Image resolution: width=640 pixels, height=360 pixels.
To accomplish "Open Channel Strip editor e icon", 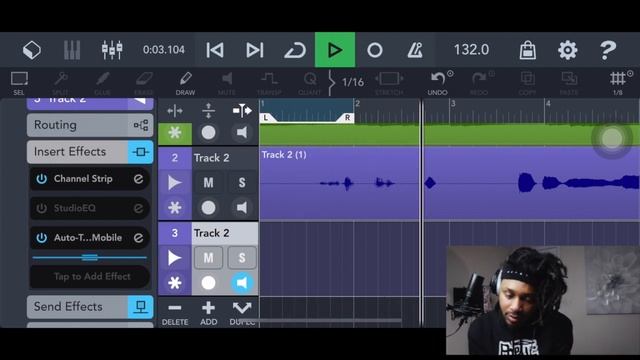I will pyautogui.click(x=138, y=179).
